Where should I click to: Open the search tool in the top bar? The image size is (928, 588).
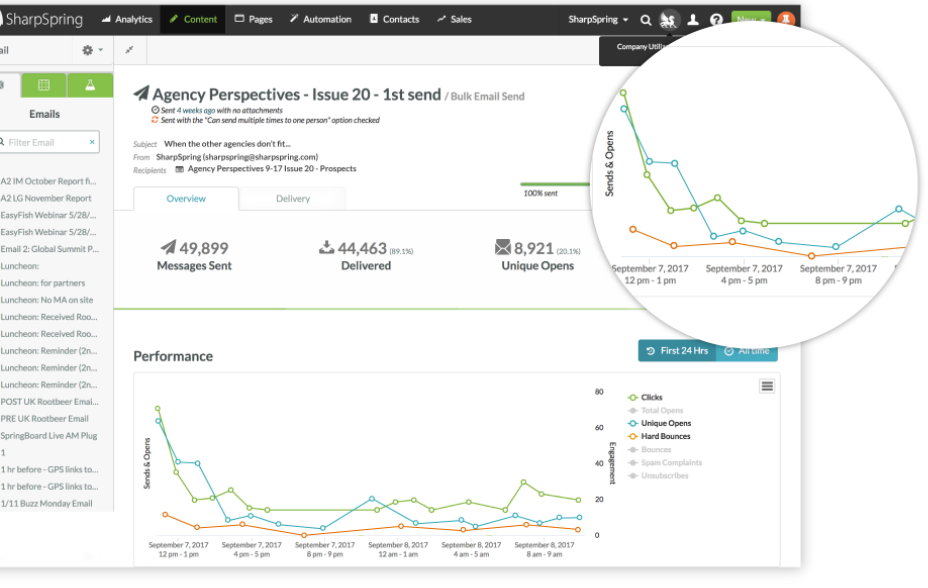(644, 18)
